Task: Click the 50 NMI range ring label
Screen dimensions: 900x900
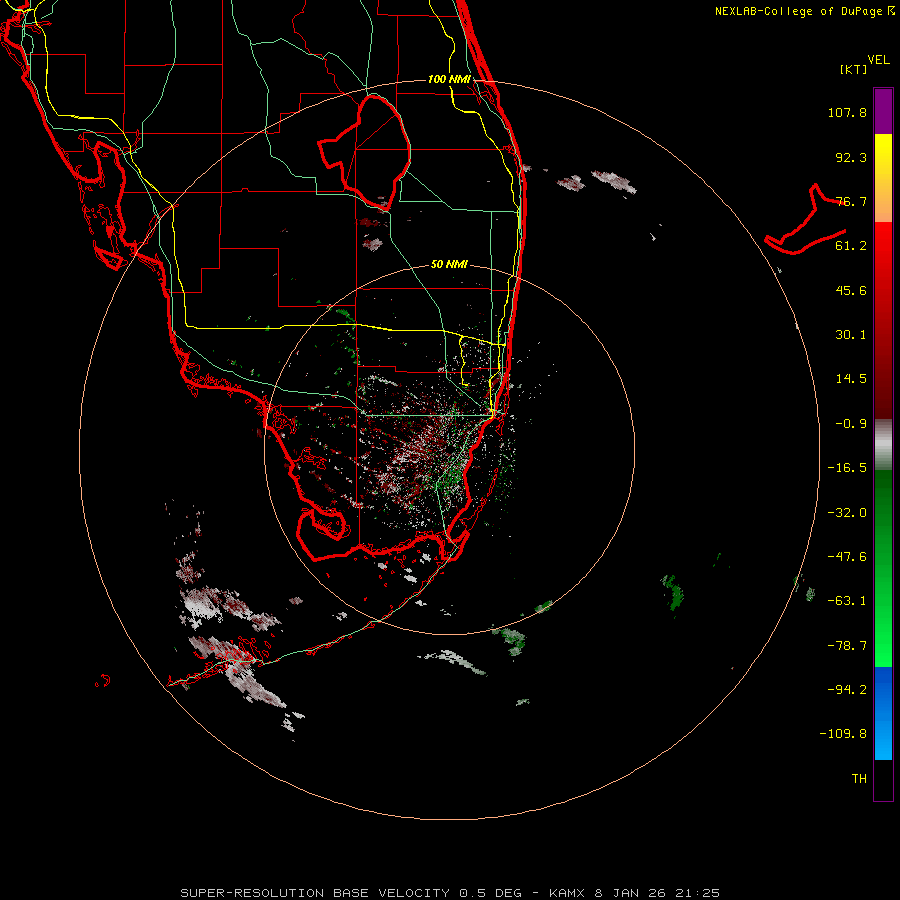Action: [x=449, y=265]
